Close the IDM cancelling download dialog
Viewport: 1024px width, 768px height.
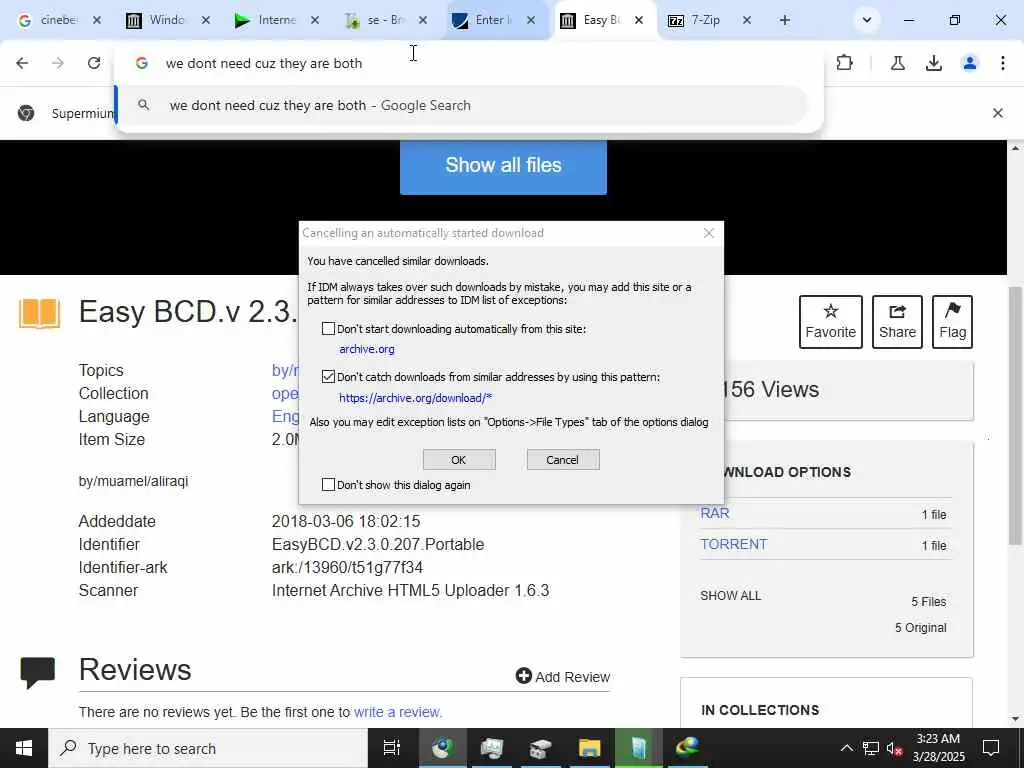(x=709, y=232)
